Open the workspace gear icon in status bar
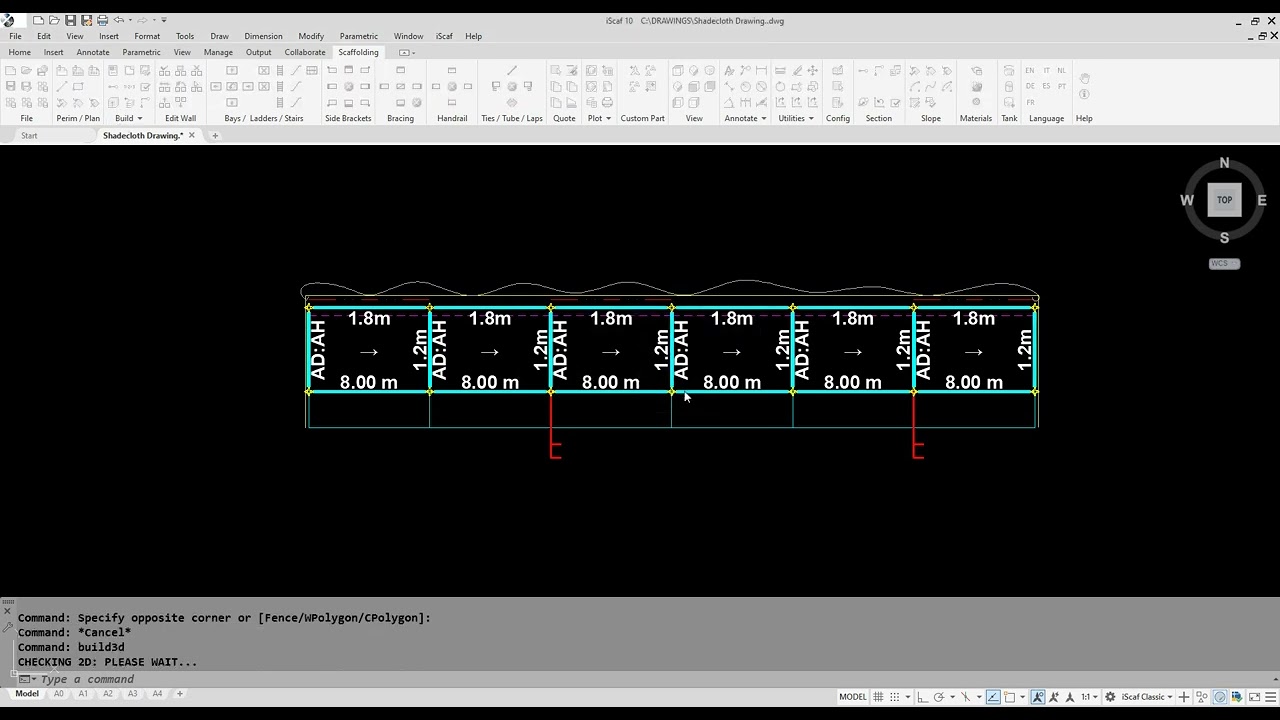1280x720 pixels. coord(1110,697)
